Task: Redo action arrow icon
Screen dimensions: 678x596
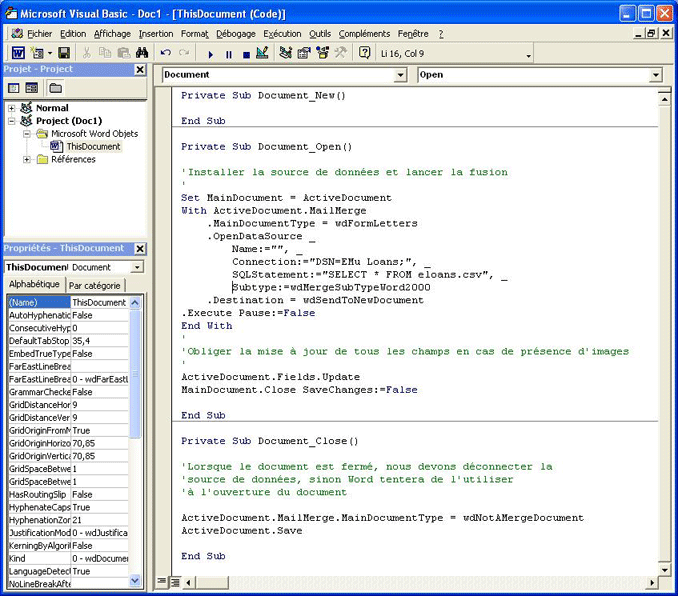Action: pyautogui.click(x=184, y=53)
